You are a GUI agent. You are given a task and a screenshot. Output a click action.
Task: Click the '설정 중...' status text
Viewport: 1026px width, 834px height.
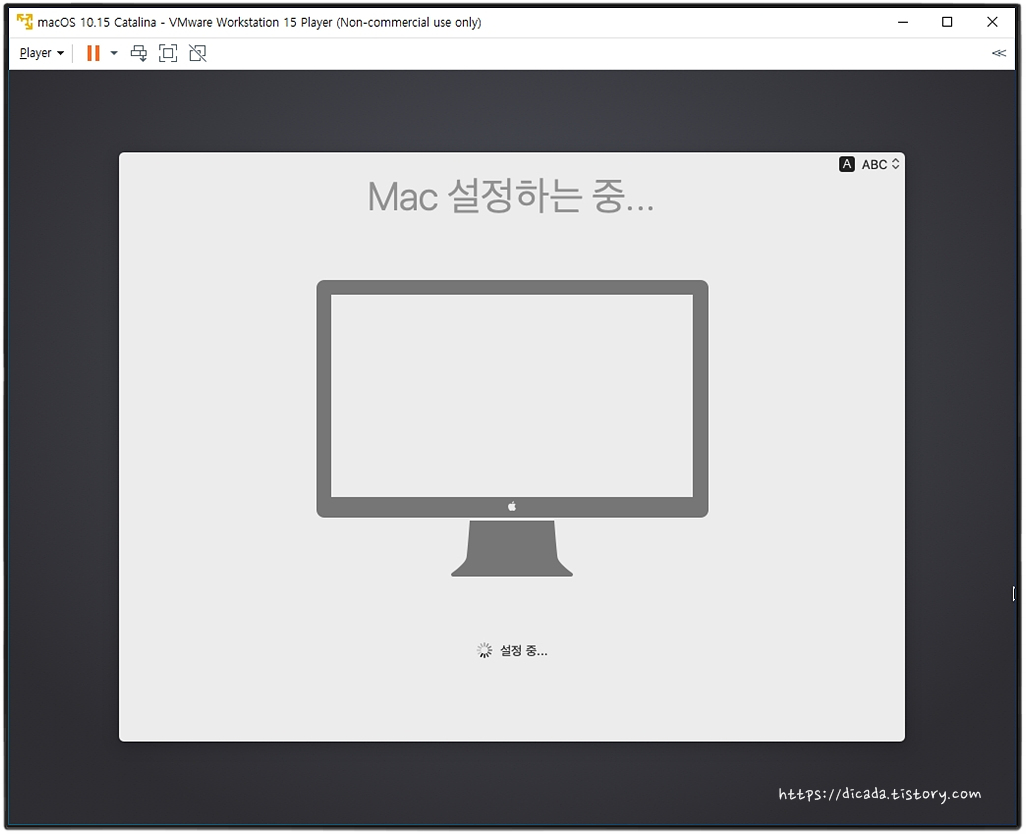[x=523, y=650]
